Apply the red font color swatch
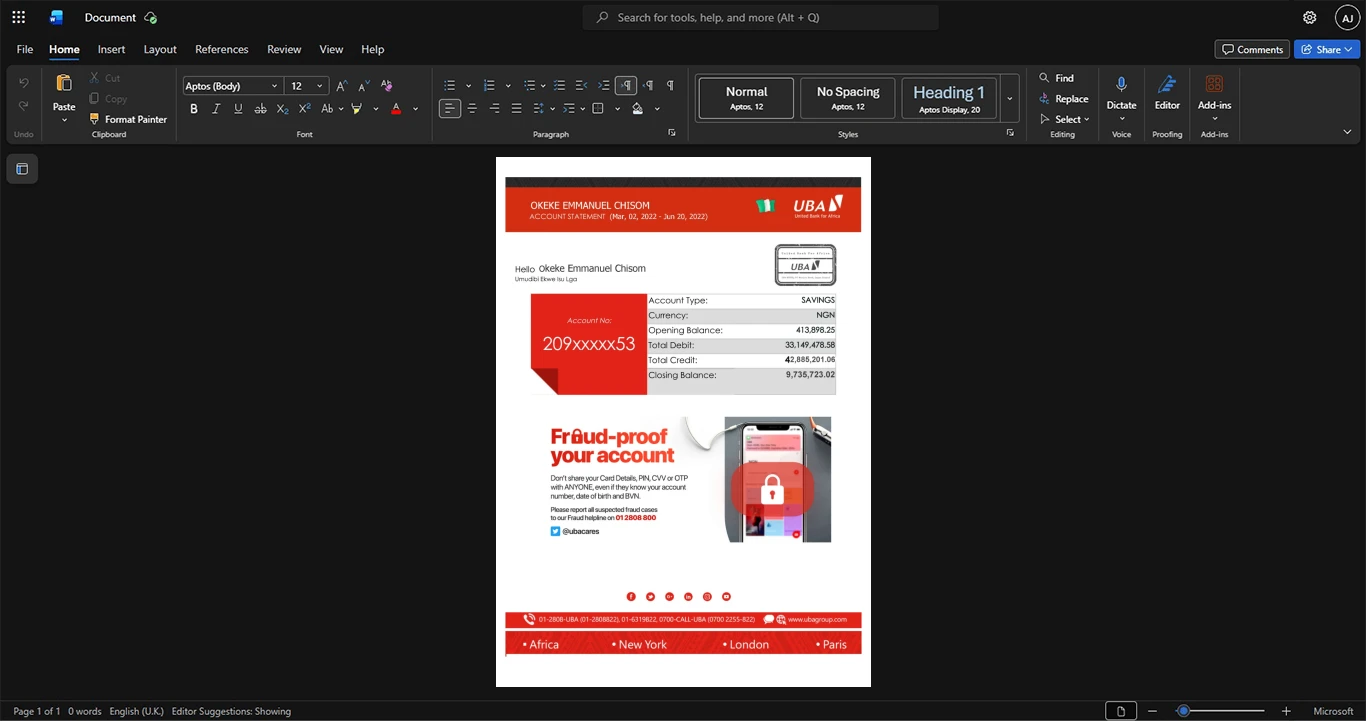The width and height of the screenshot is (1366, 721). click(396, 109)
